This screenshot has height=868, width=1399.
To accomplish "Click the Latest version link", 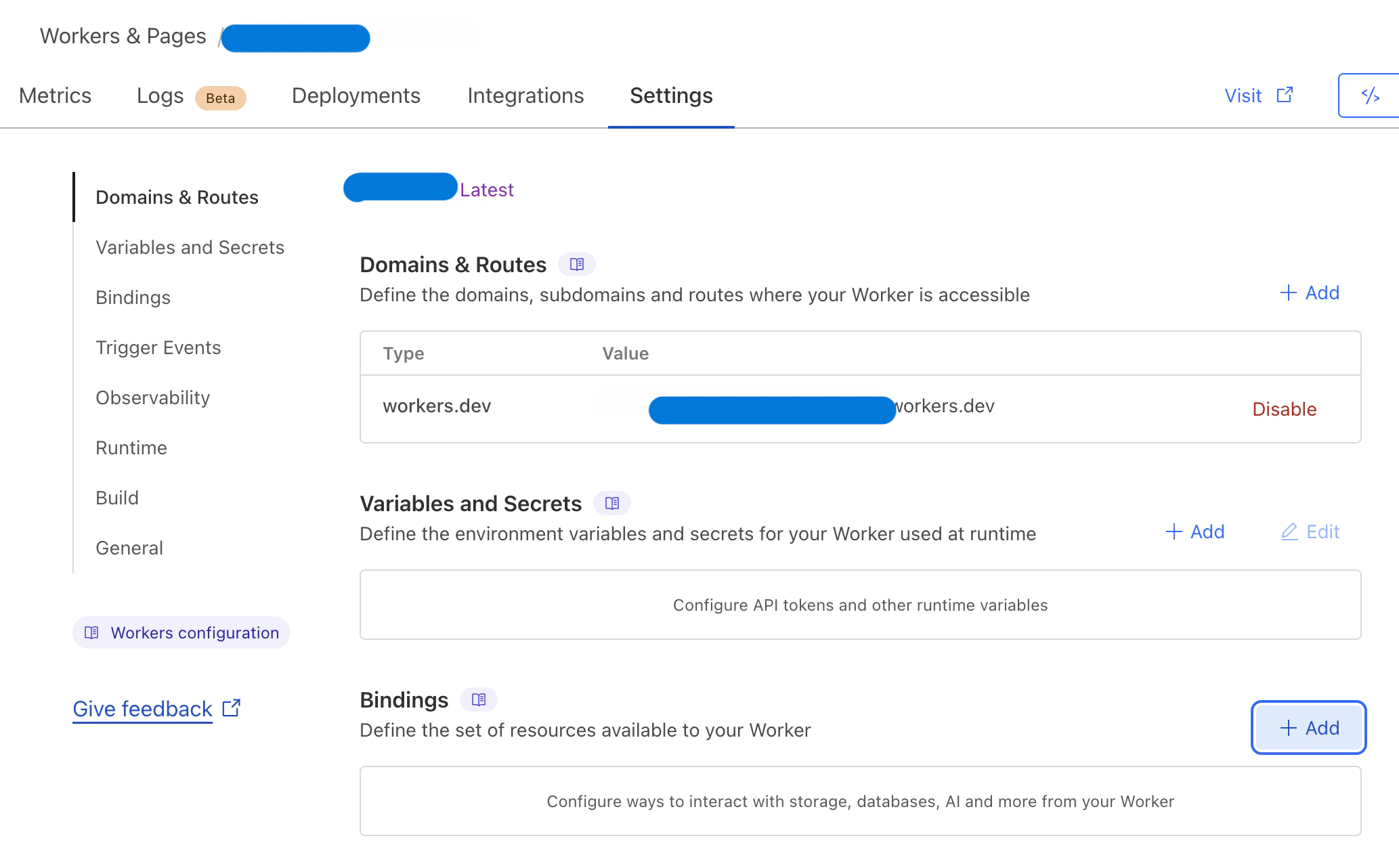I will pyautogui.click(x=487, y=190).
